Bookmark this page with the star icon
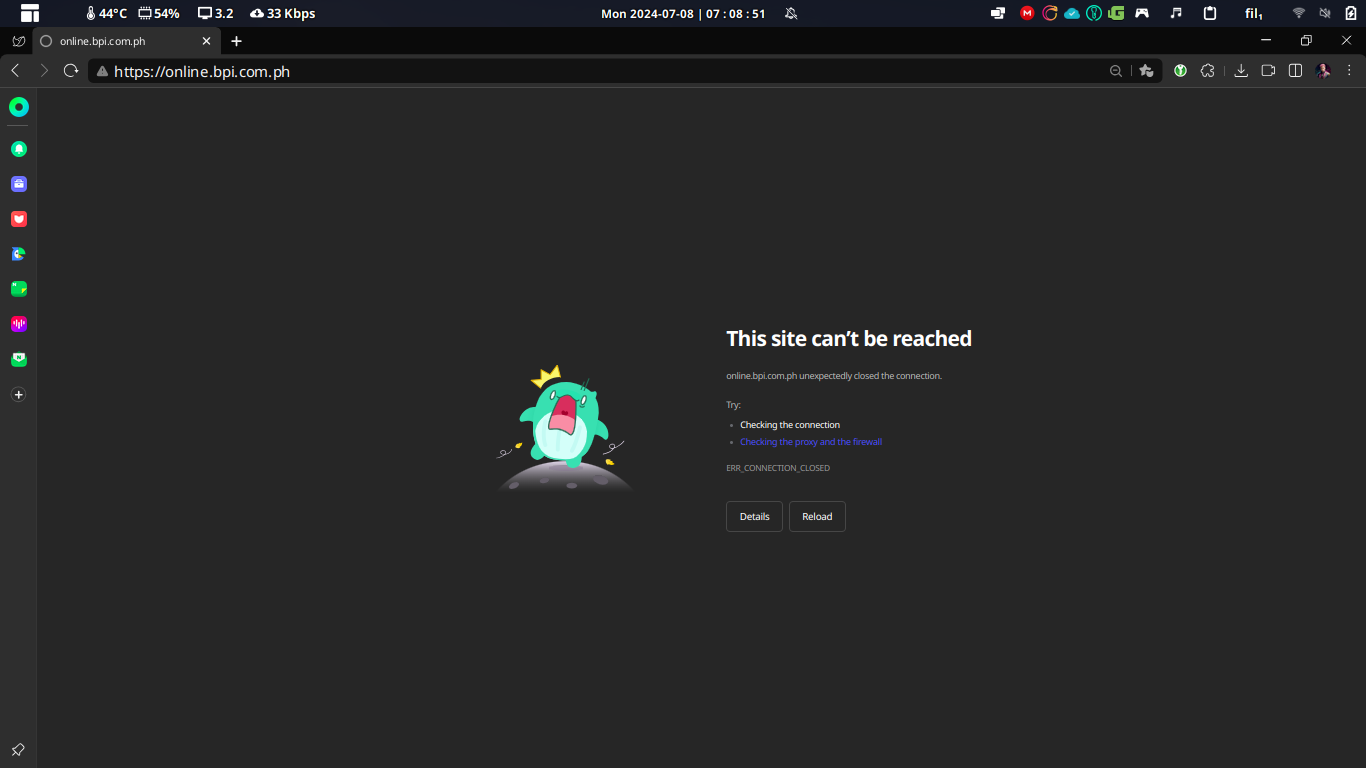 tap(1146, 71)
